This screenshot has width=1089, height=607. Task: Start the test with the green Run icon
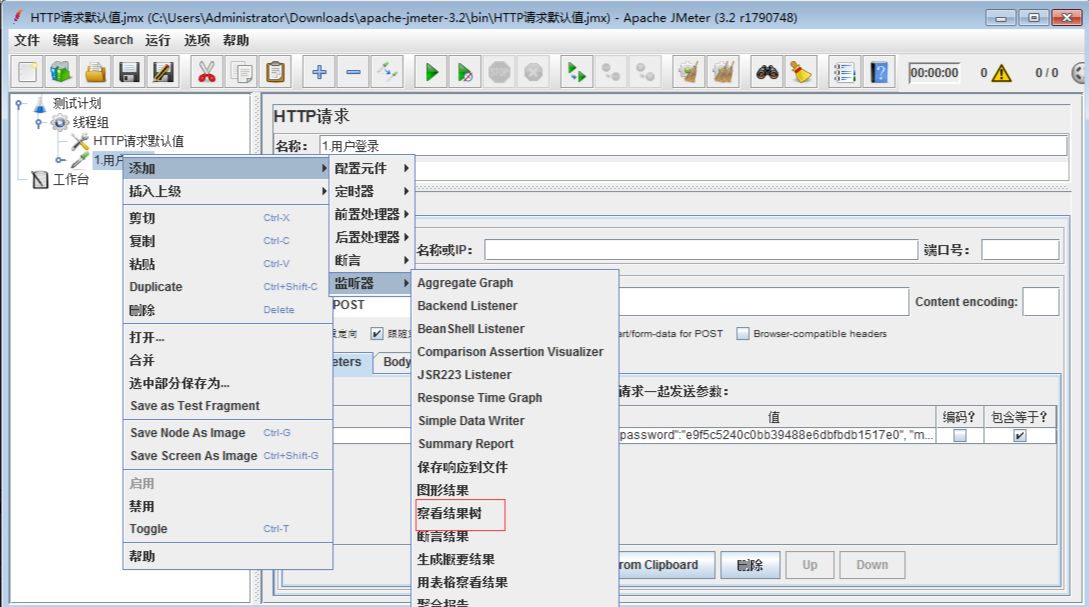(x=430, y=71)
